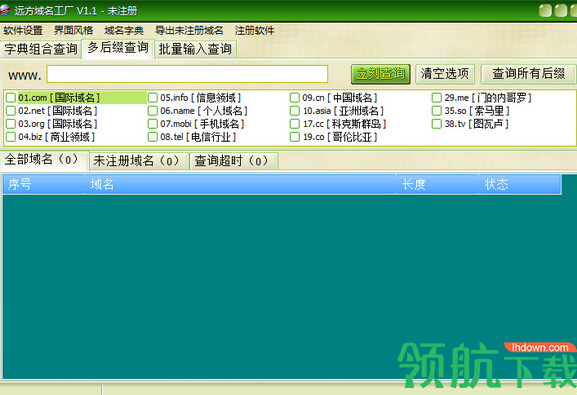Switch to the 字典组合查询 tab
577x395 pixels.
40,49
